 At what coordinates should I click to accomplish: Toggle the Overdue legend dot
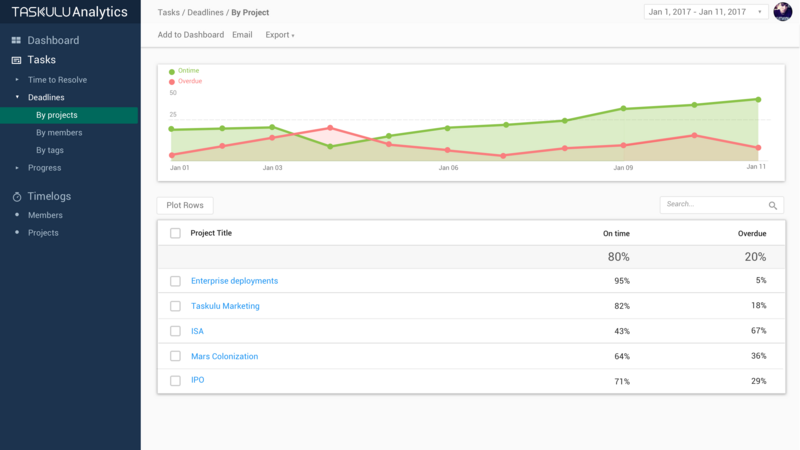point(172,82)
